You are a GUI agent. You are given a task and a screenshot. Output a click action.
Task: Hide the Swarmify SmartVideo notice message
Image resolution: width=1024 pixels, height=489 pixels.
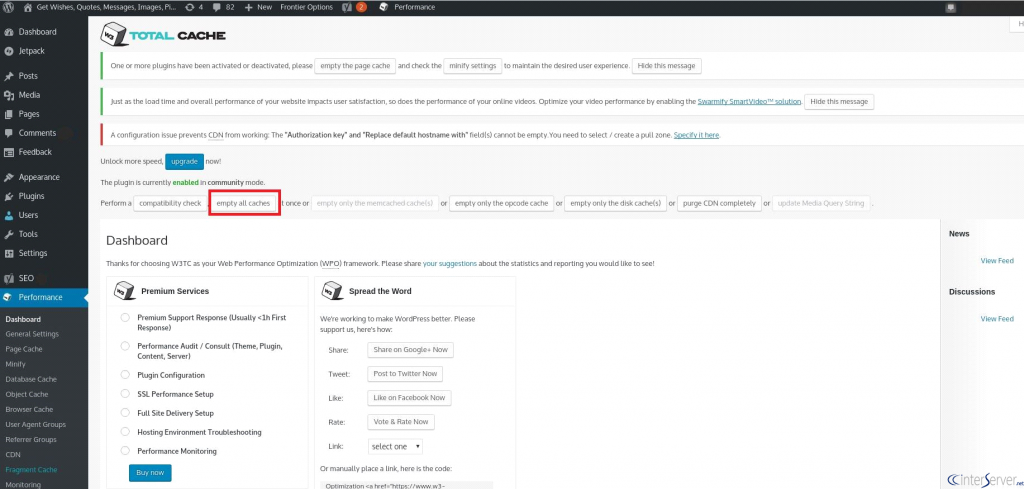(x=839, y=102)
